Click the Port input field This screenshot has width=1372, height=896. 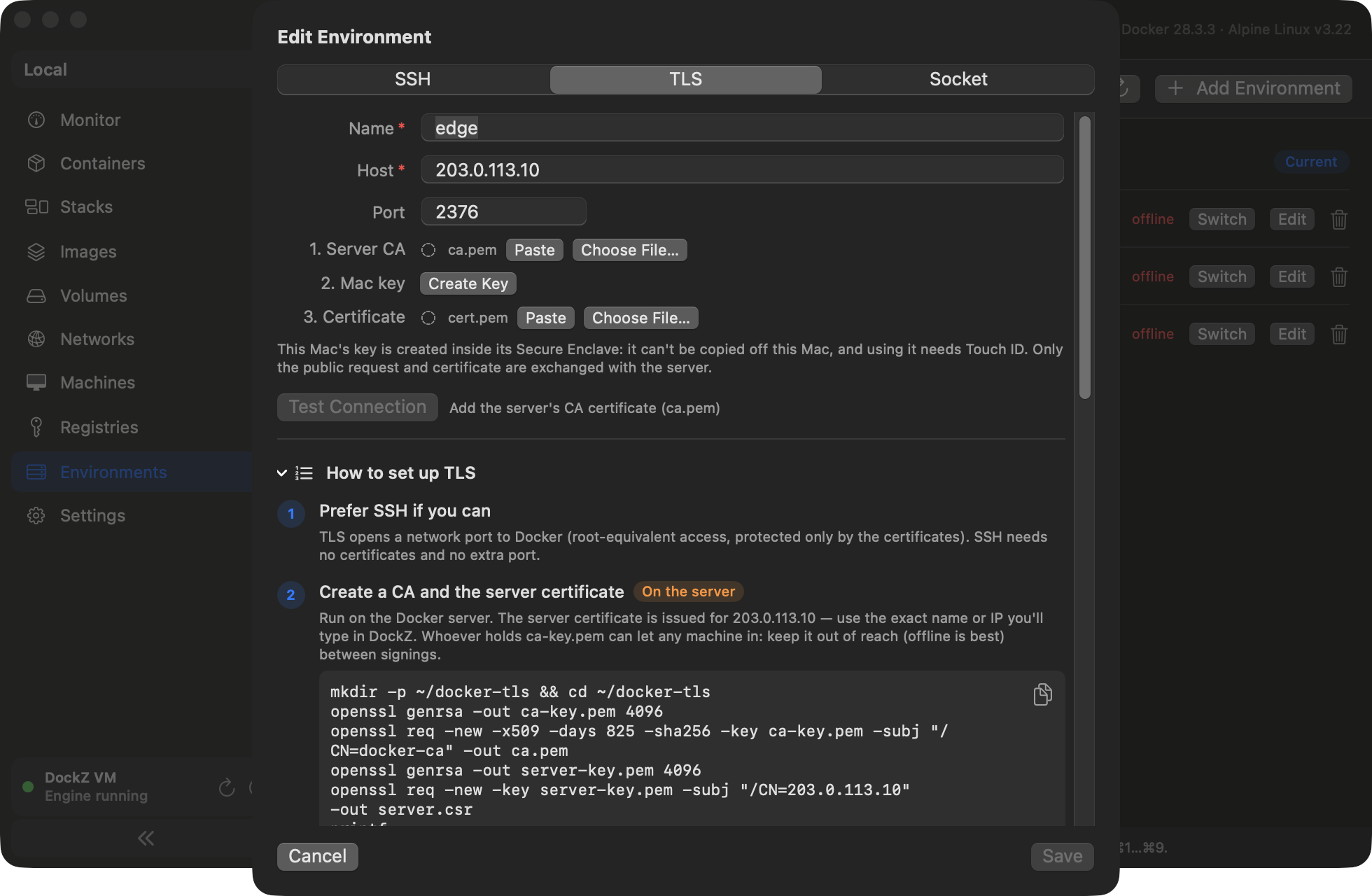coord(503,211)
